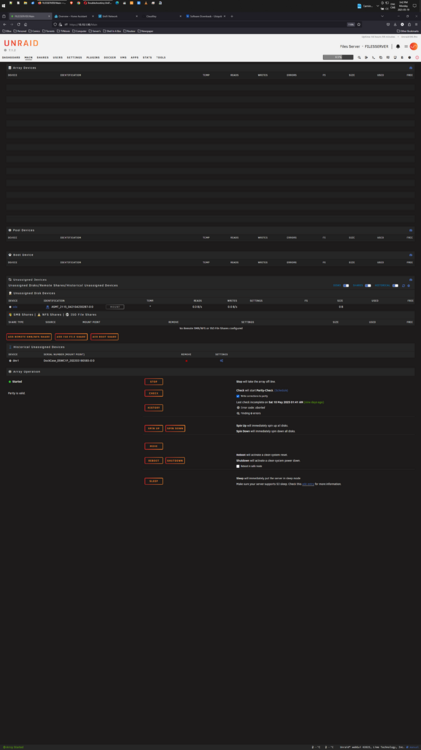Go to the Dashboard tab

click(11, 57)
